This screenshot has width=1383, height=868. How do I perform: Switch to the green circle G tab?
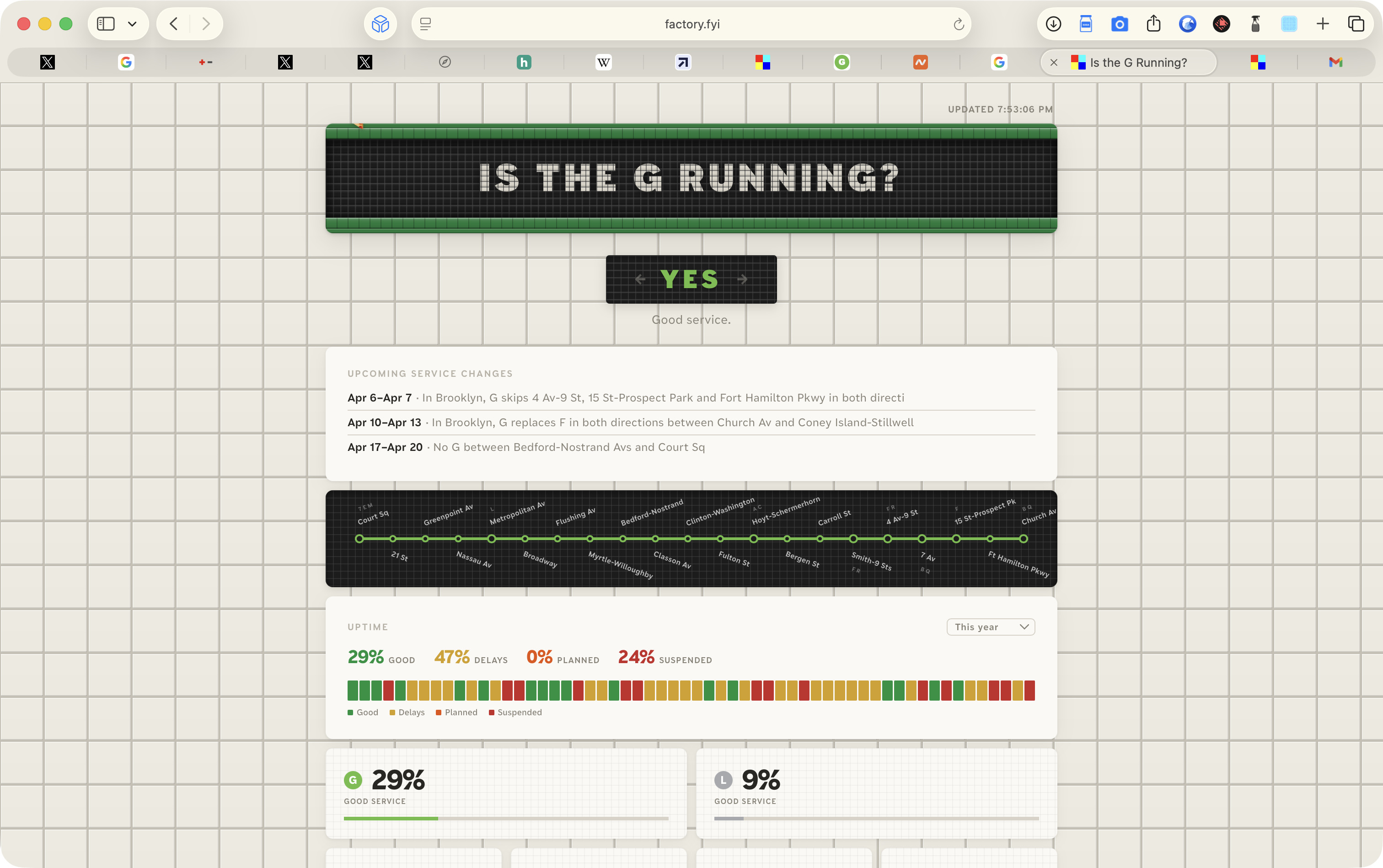click(842, 62)
